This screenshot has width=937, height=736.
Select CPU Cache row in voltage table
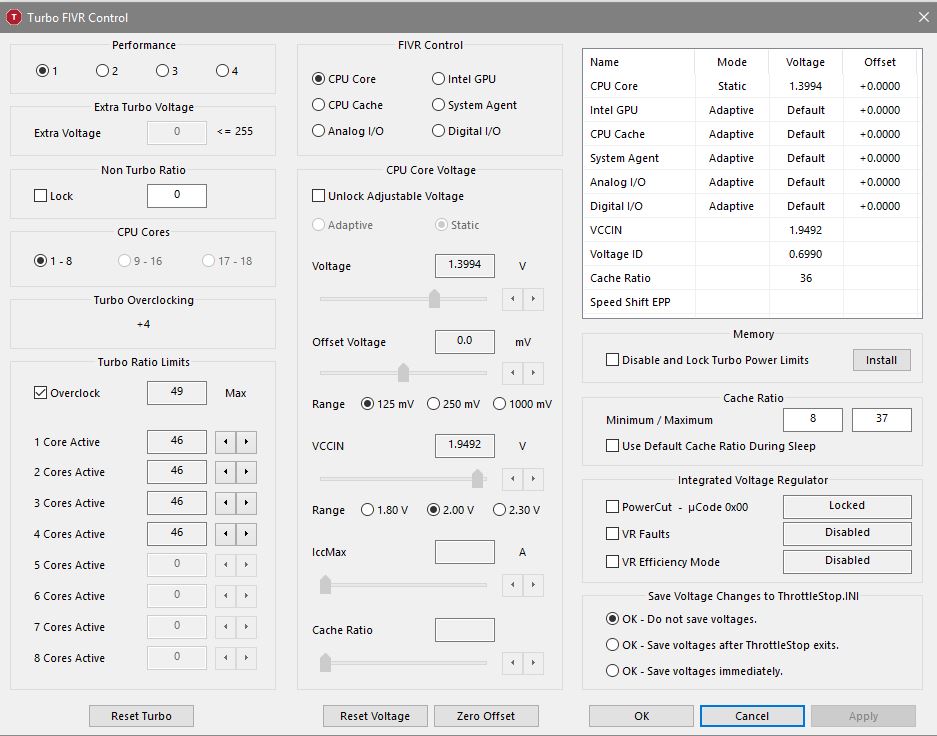click(752, 134)
